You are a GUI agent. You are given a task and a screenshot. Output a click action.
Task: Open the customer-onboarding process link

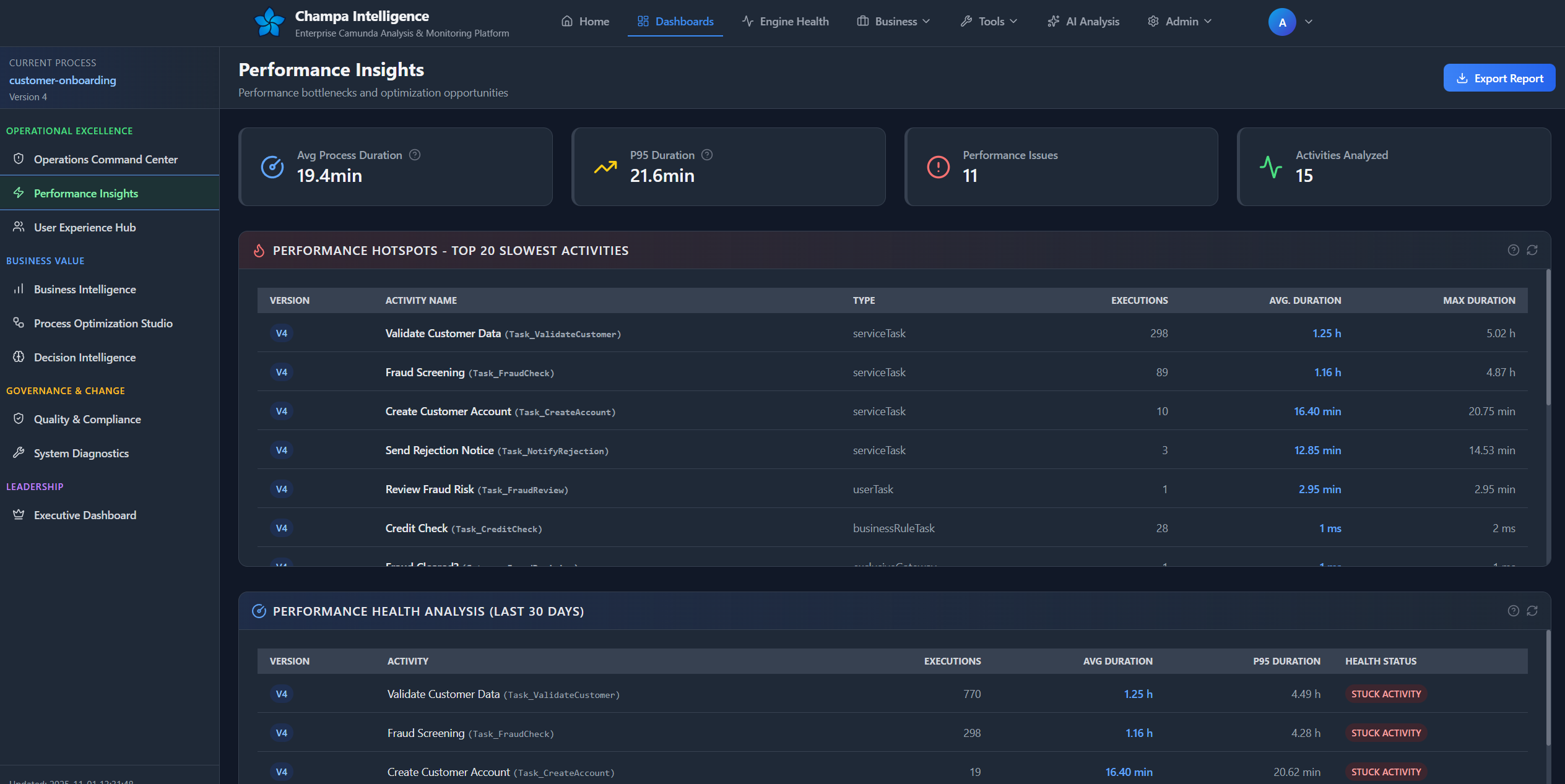point(63,80)
